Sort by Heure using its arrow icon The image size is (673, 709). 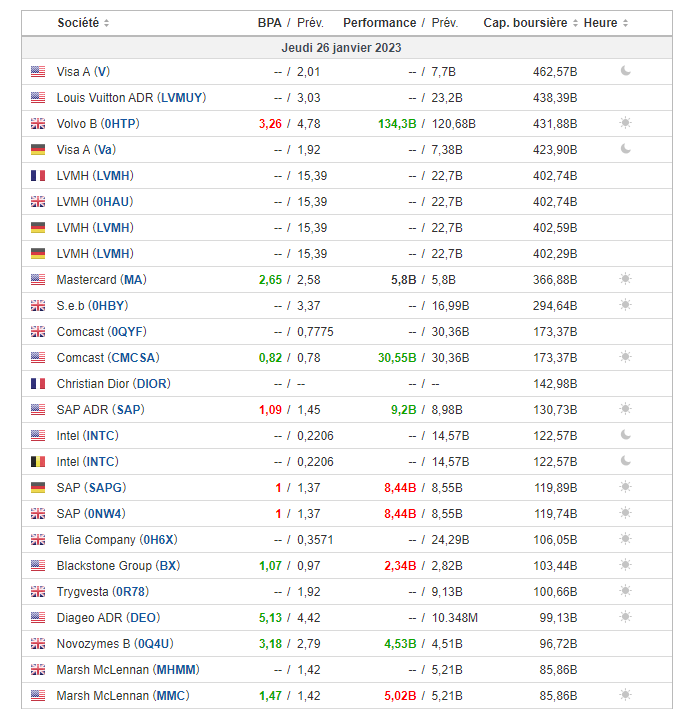coord(626,23)
